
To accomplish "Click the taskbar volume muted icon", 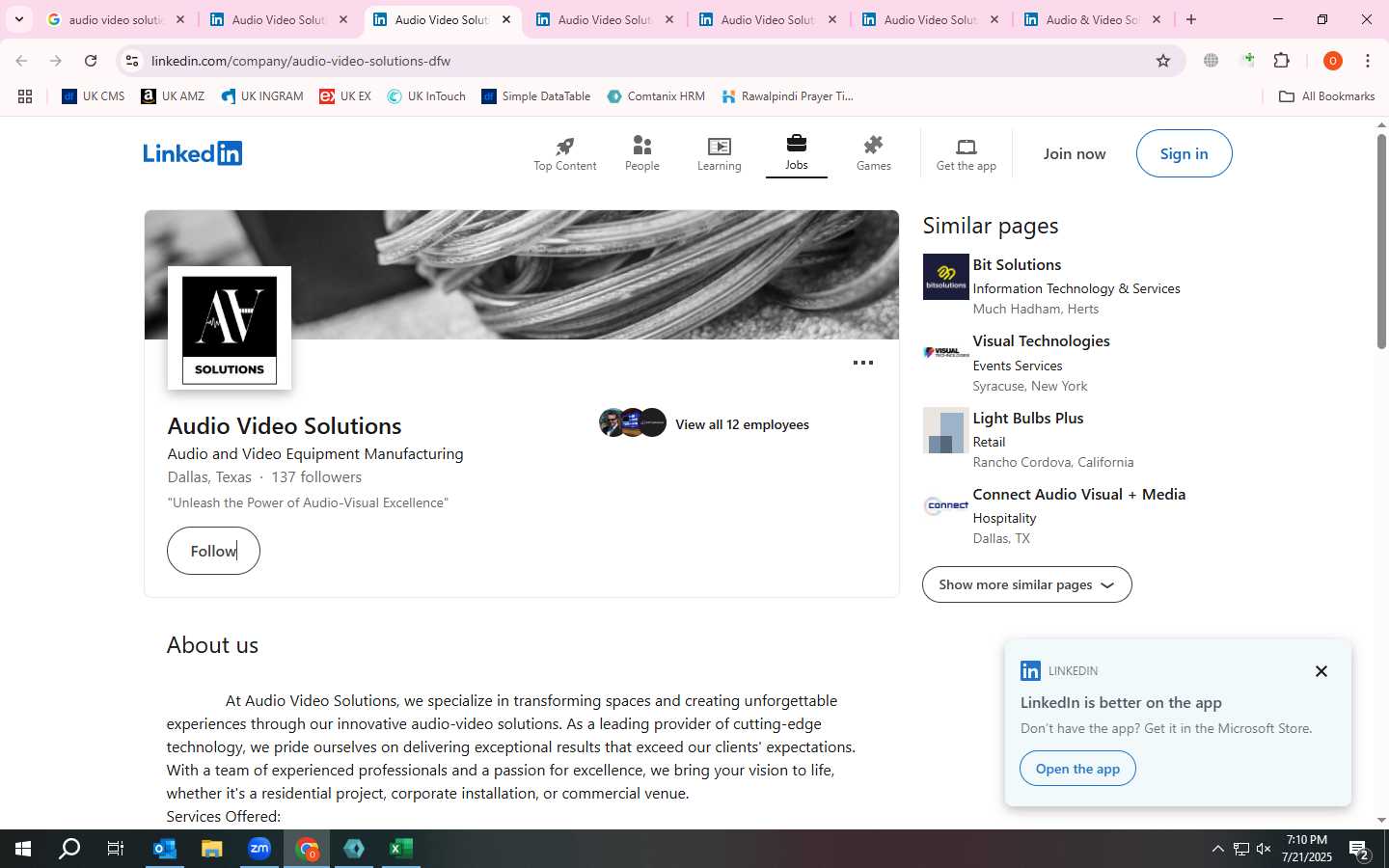I will (1264, 849).
